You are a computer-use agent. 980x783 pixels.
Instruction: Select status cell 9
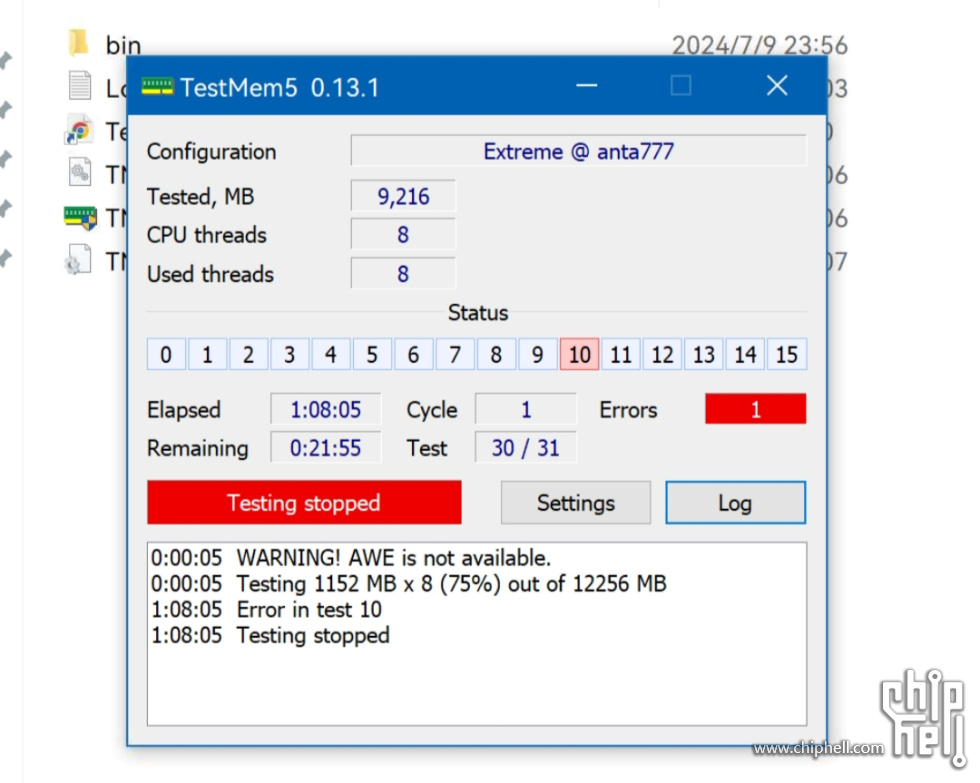[538, 354]
